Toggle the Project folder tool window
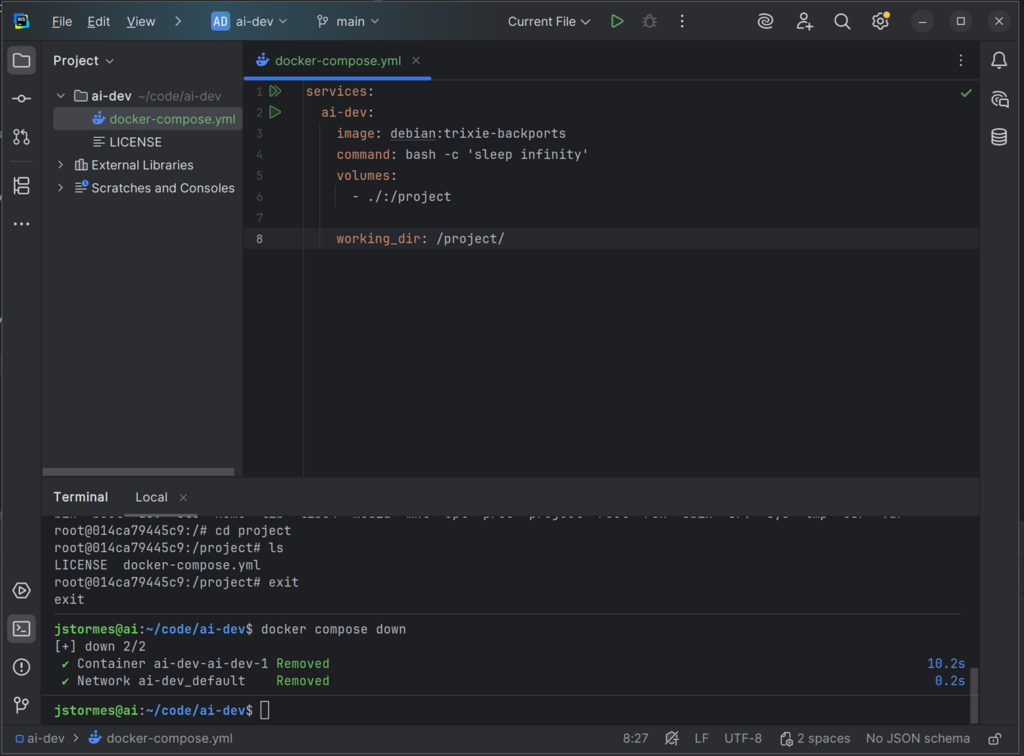The image size is (1024, 756). pos(21,61)
